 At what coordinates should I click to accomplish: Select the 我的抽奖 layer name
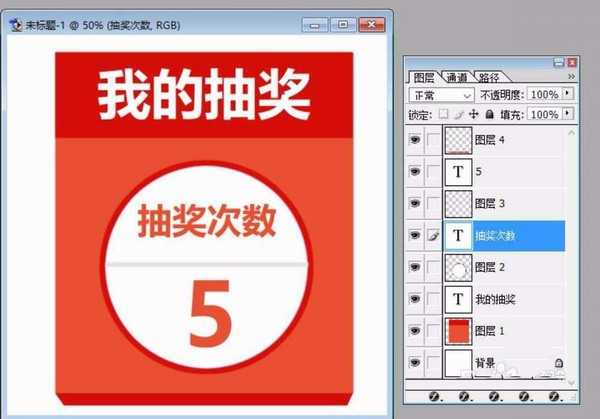point(495,299)
